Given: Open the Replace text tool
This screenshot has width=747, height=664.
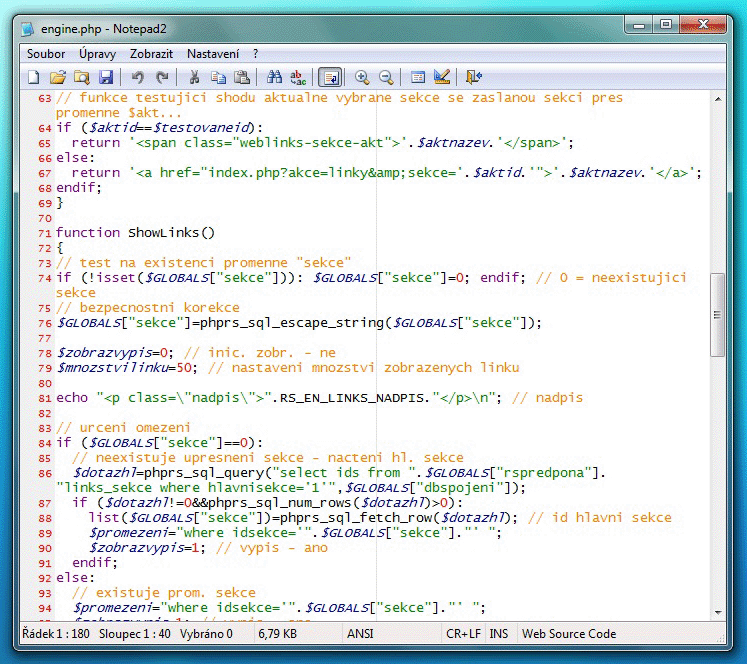Looking at the screenshot, I should [x=298, y=77].
